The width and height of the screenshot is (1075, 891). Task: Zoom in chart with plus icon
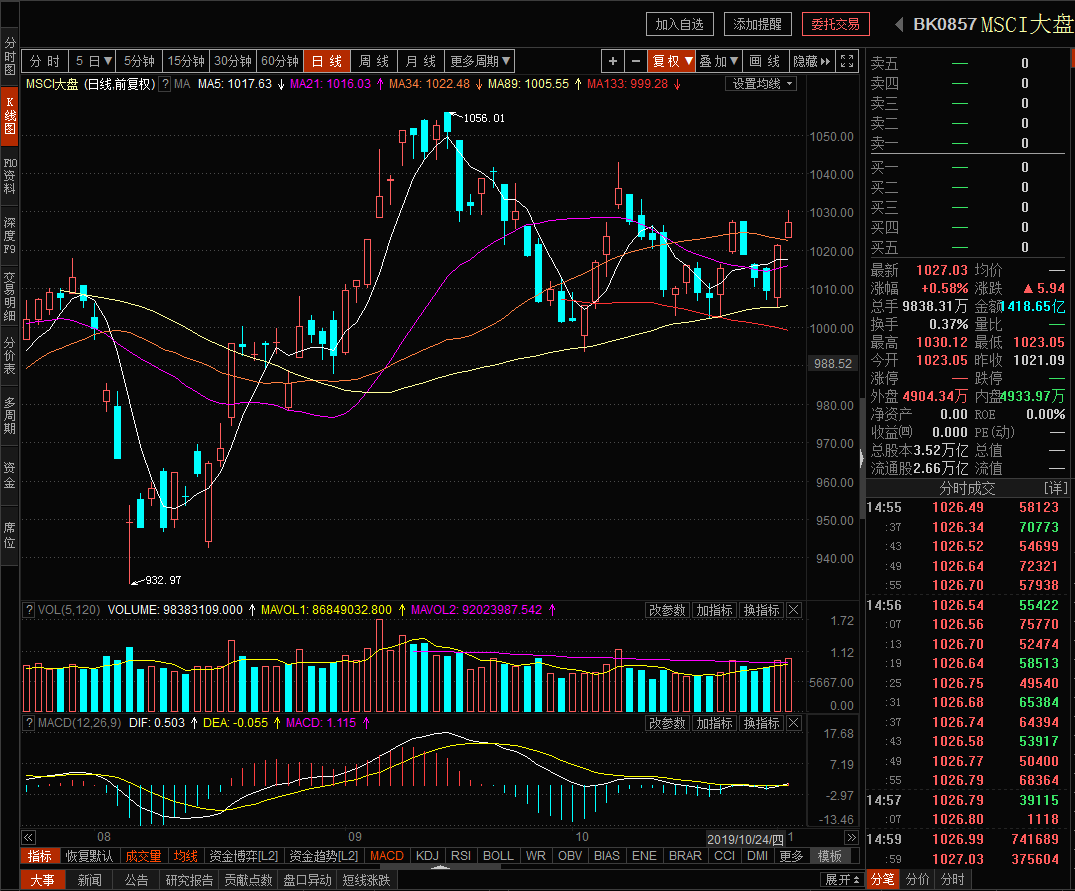pos(613,61)
